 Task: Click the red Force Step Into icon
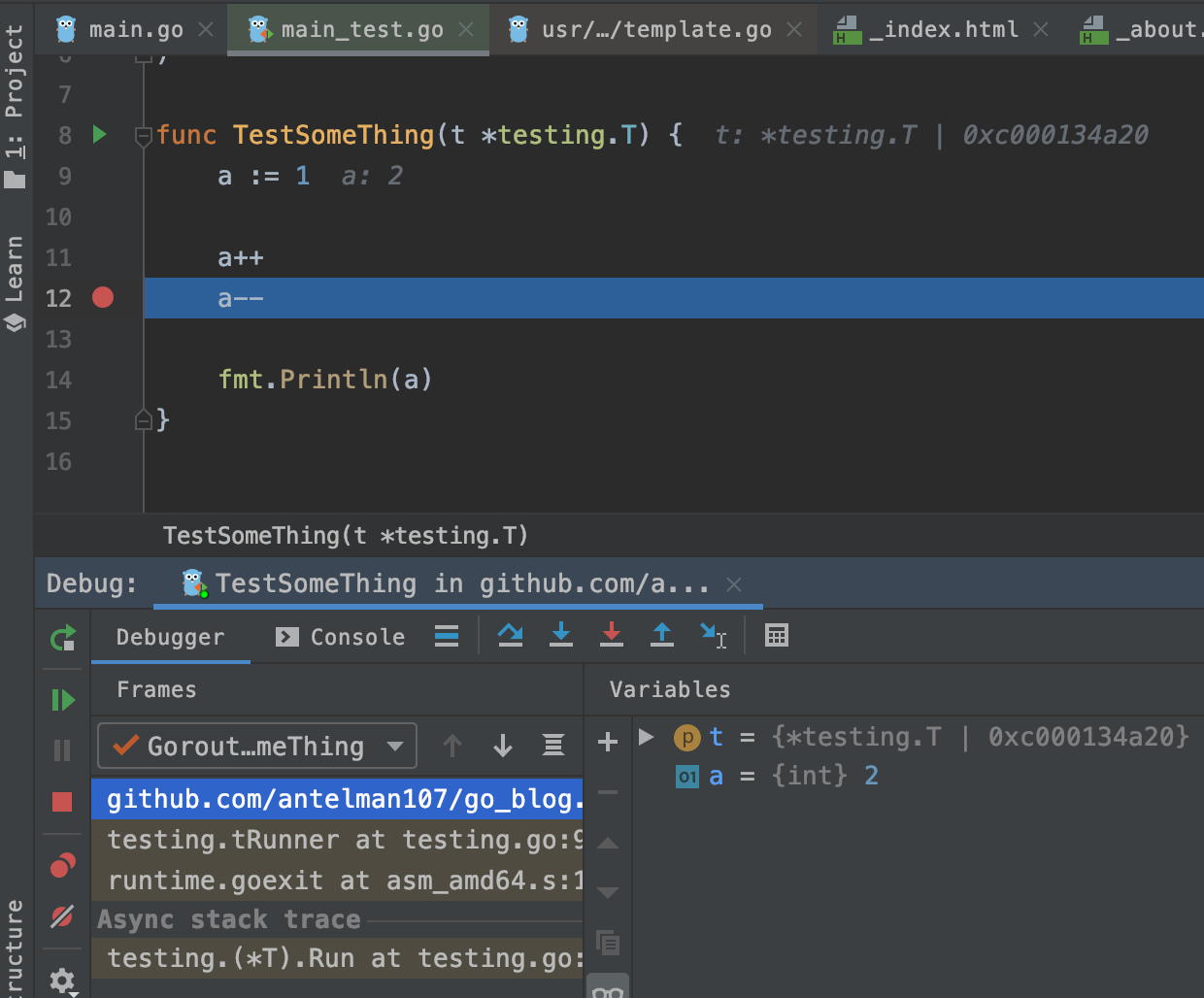click(x=612, y=636)
